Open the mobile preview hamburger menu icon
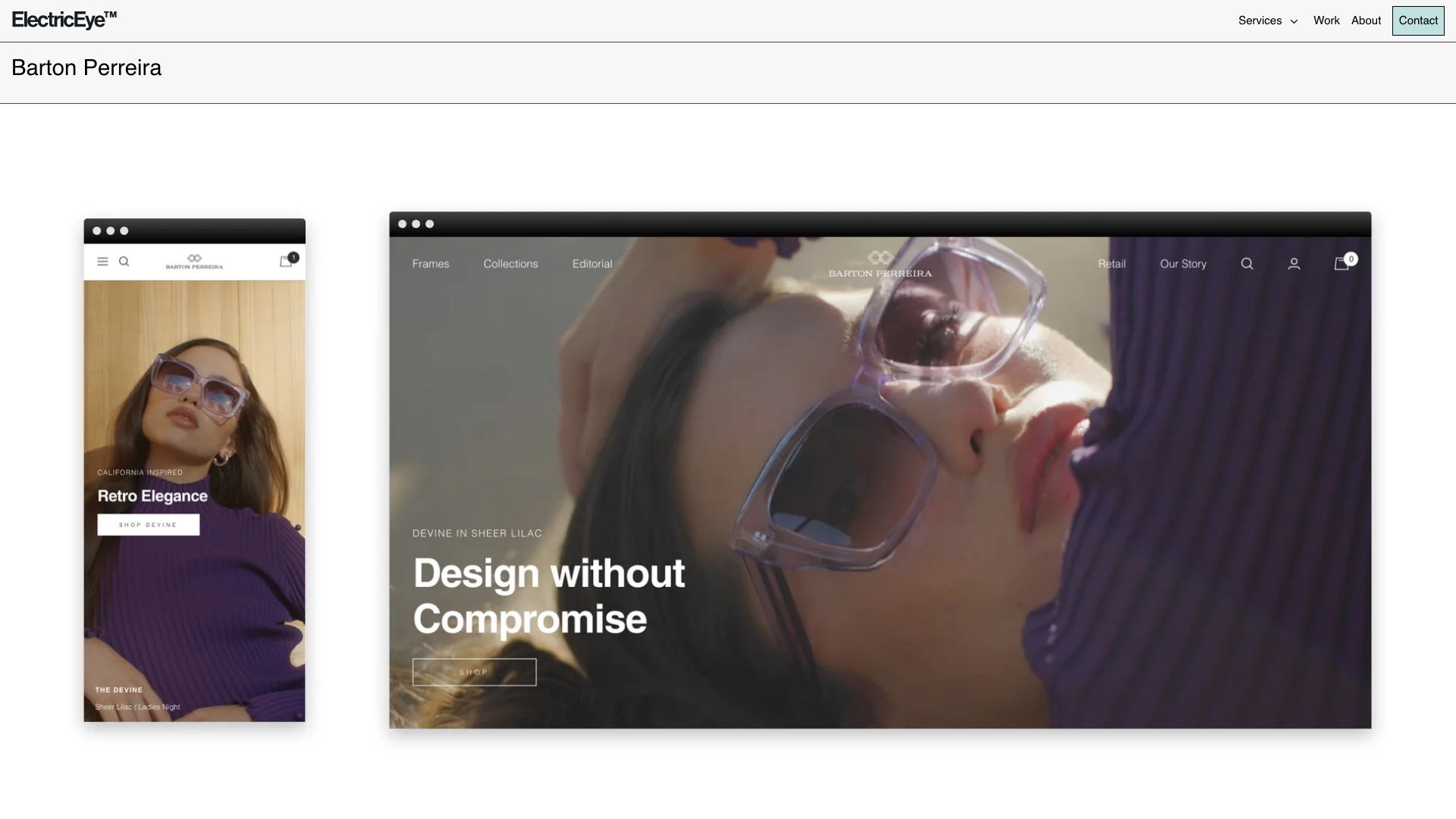Image resolution: width=1456 pixels, height=819 pixels. 102,262
